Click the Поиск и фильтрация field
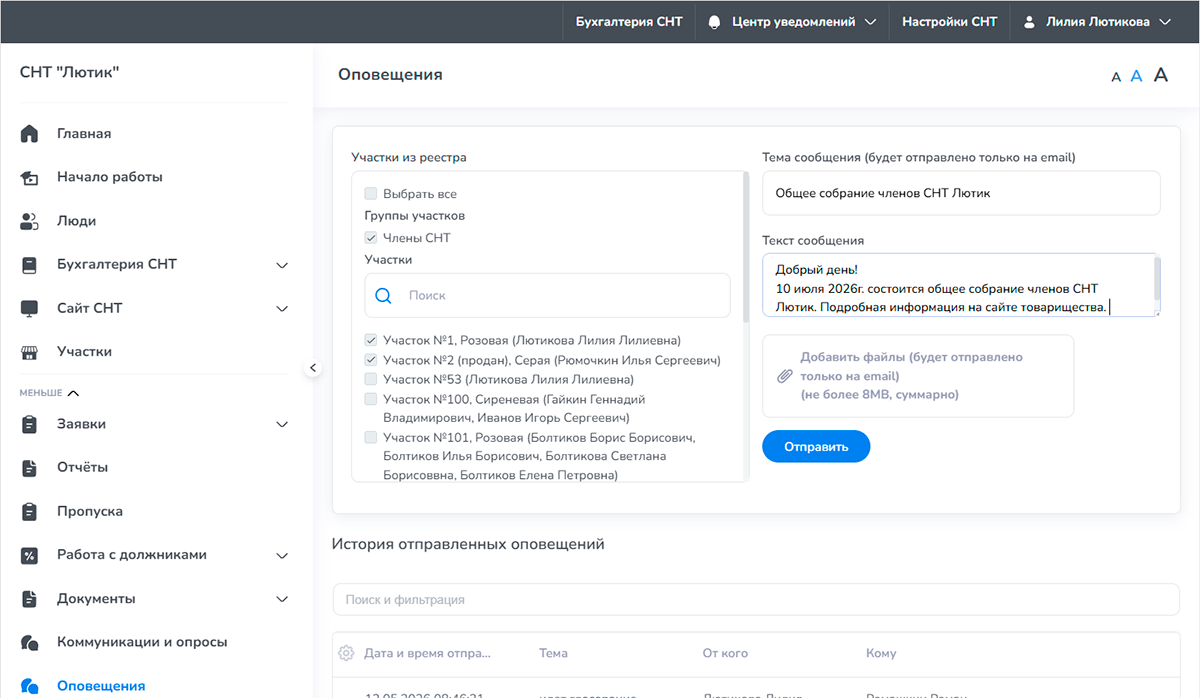1200x698 pixels. [756, 600]
